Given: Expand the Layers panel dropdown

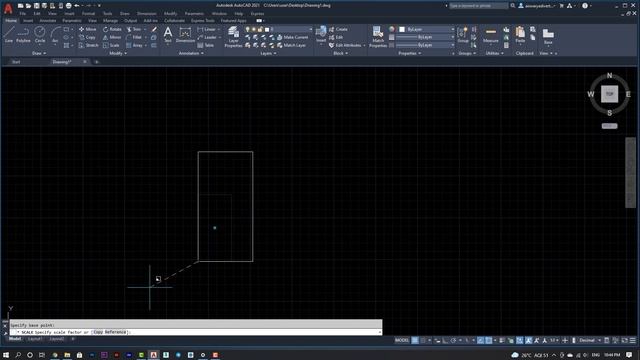Looking at the screenshot, I should [x=268, y=53].
